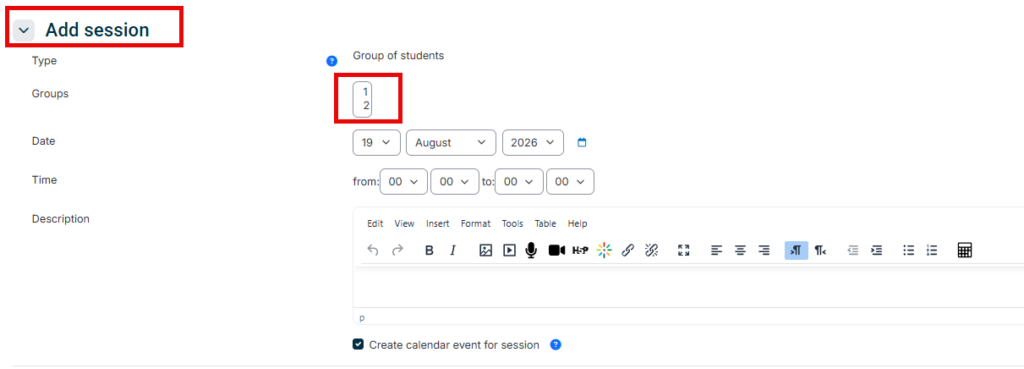Switch to right-to-left text direction
The image size is (1024, 369).
820,250
